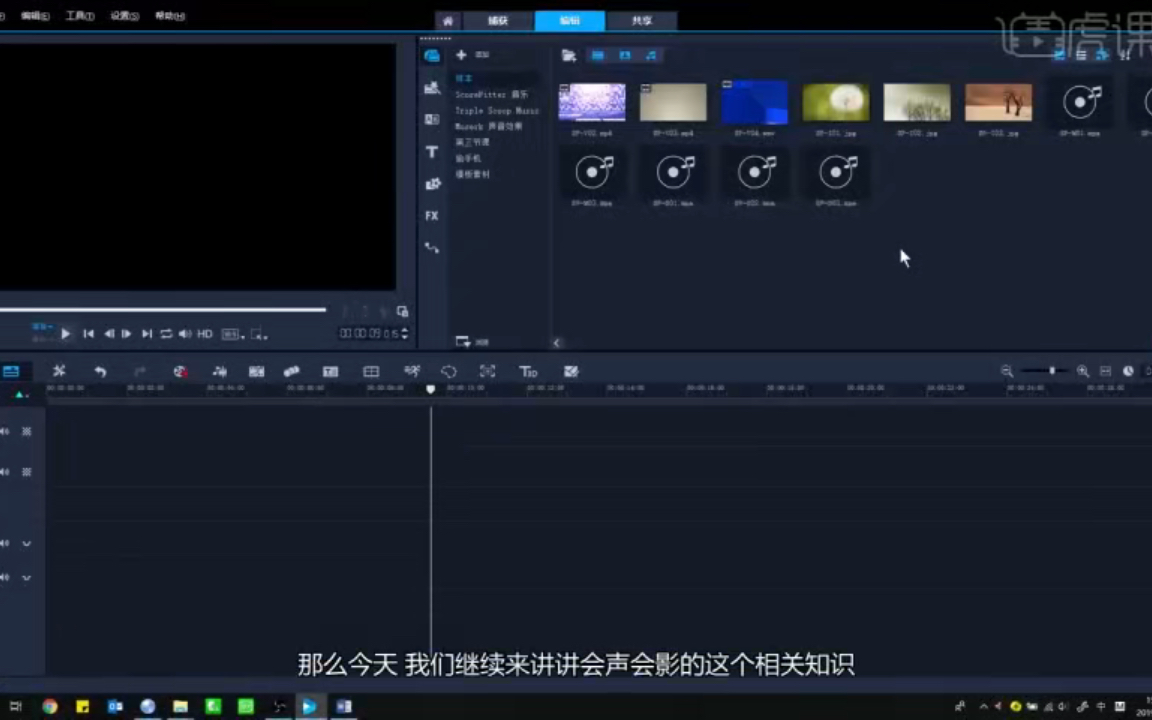The width and height of the screenshot is (1152, 720).
Task: Open the Transitions panel icon
Action: tap(432, 119)
